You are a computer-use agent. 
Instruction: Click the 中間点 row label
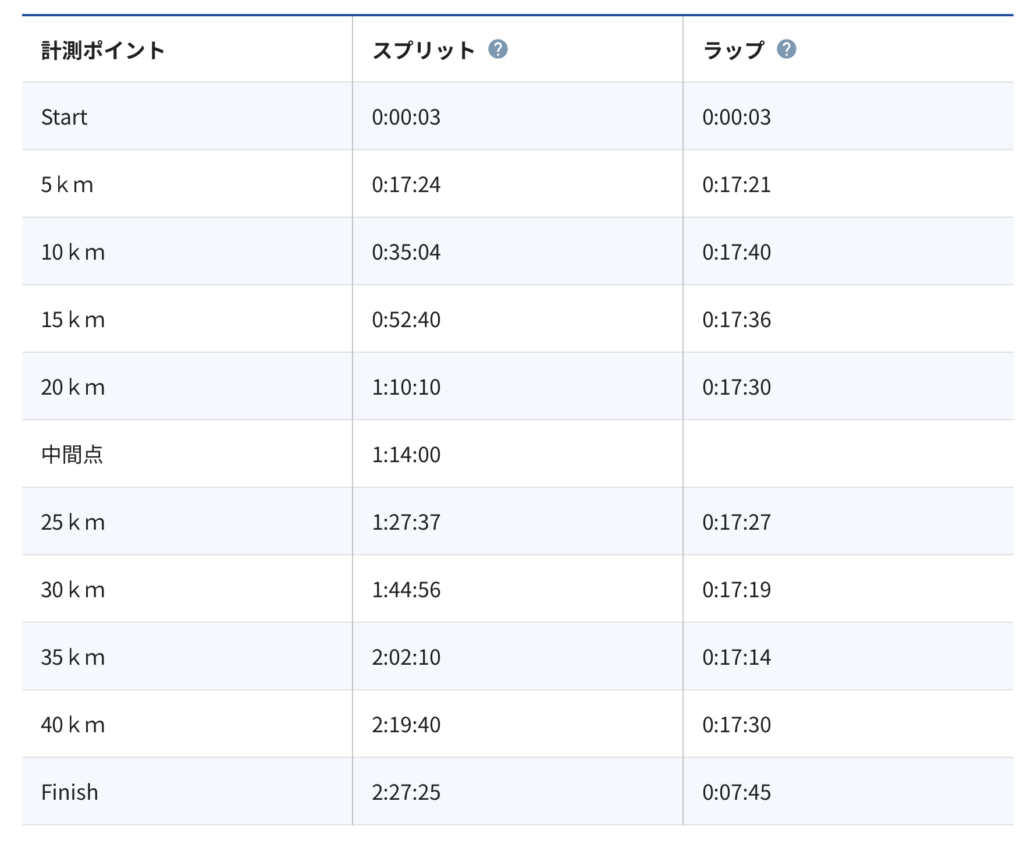coord(72,455)
